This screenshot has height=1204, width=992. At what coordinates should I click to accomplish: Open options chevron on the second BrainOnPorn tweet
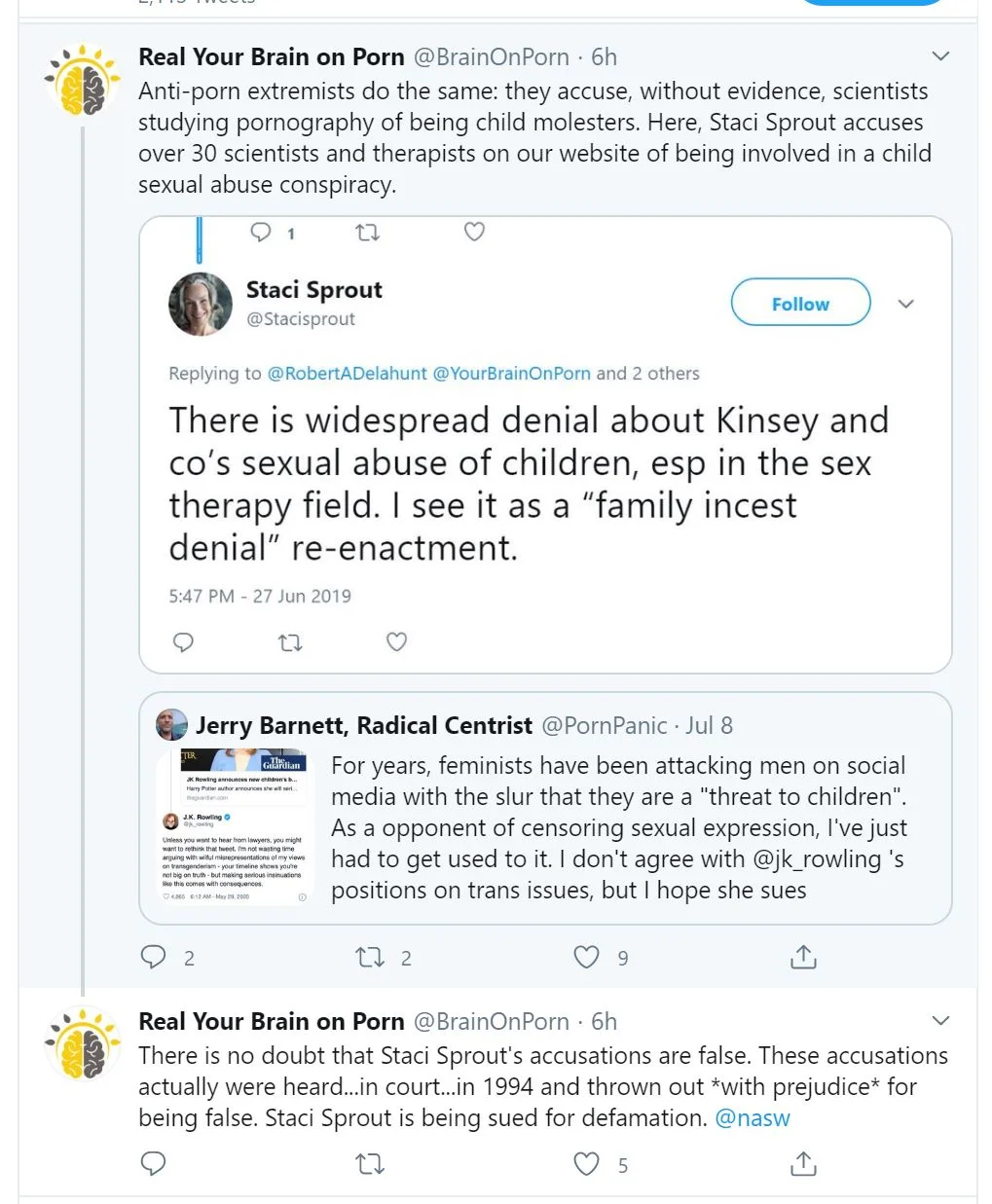[x=940, y=1020]
